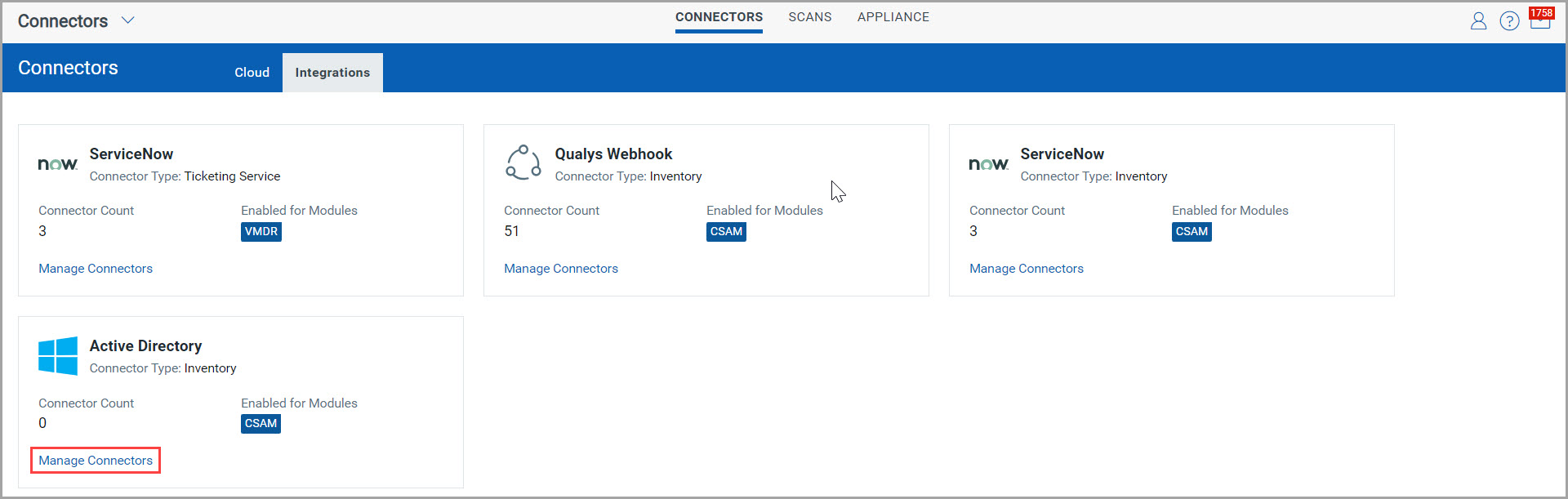Expand the Connectors module dropdown chevron
The width and height of the screenshot is (1568, 499).
point(128,20)
